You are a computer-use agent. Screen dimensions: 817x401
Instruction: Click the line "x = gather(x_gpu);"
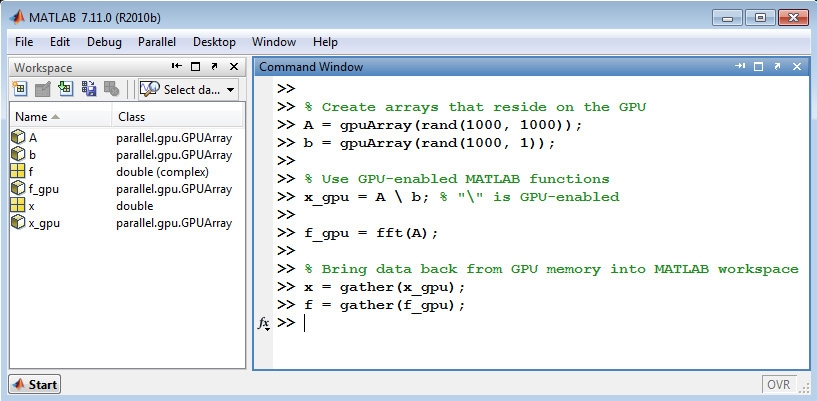pos(384,287)
